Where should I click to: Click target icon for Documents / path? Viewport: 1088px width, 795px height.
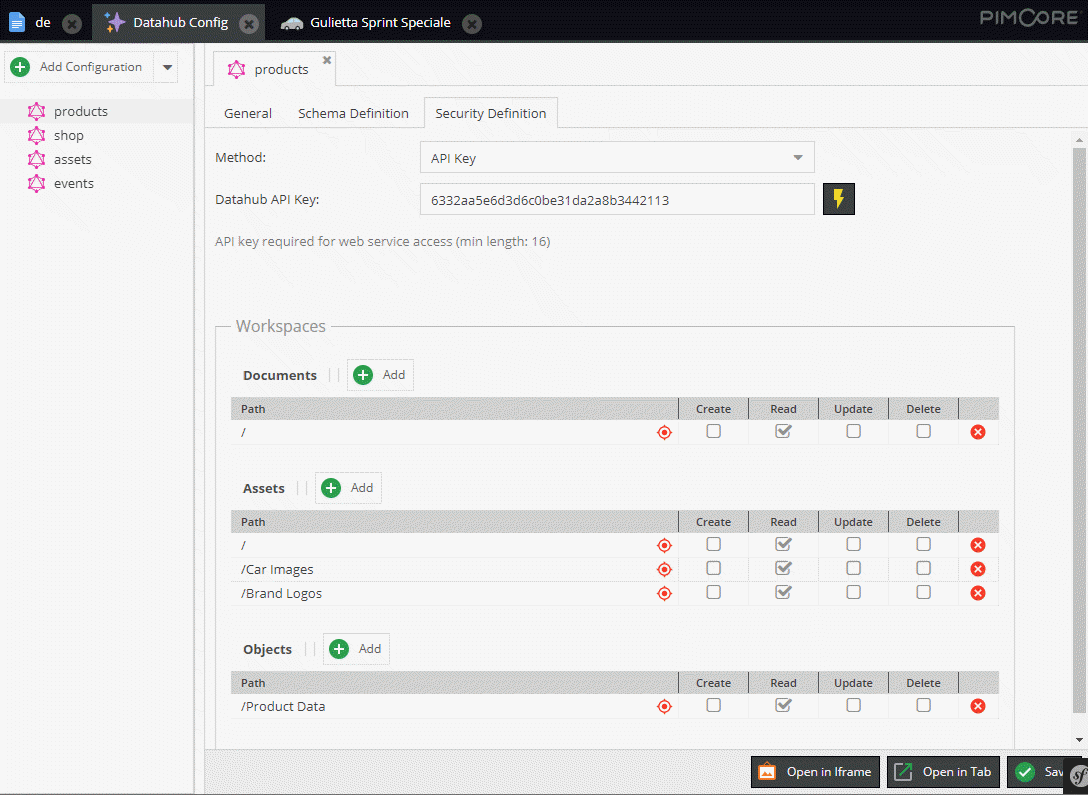pos(664,432)
